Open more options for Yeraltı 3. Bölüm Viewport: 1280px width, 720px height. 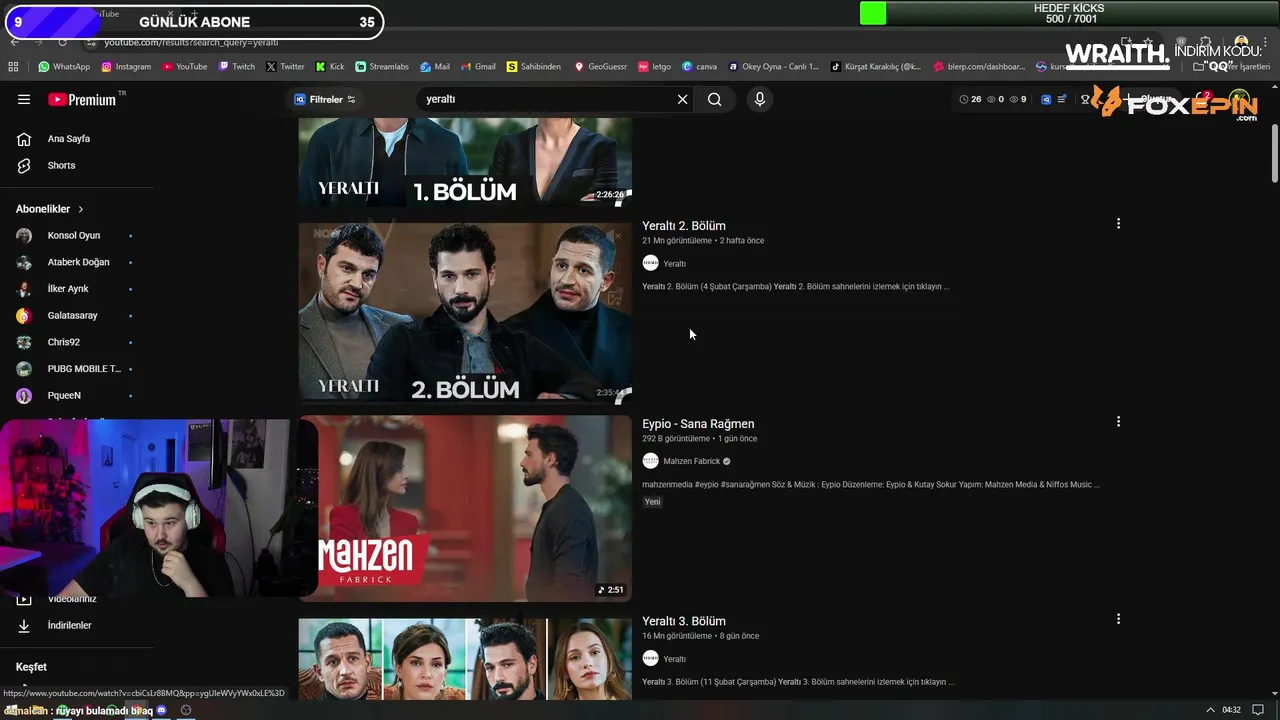(x=1118, y=619)
